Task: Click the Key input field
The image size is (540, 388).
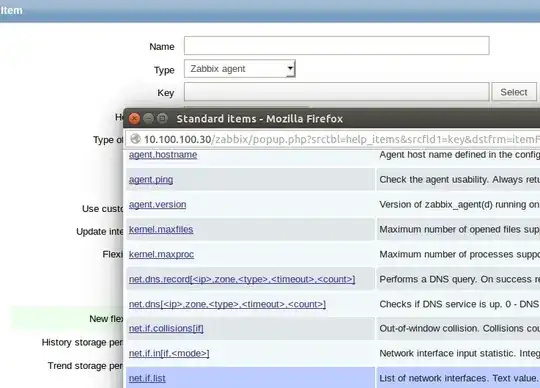Action: tap(336, 92)
